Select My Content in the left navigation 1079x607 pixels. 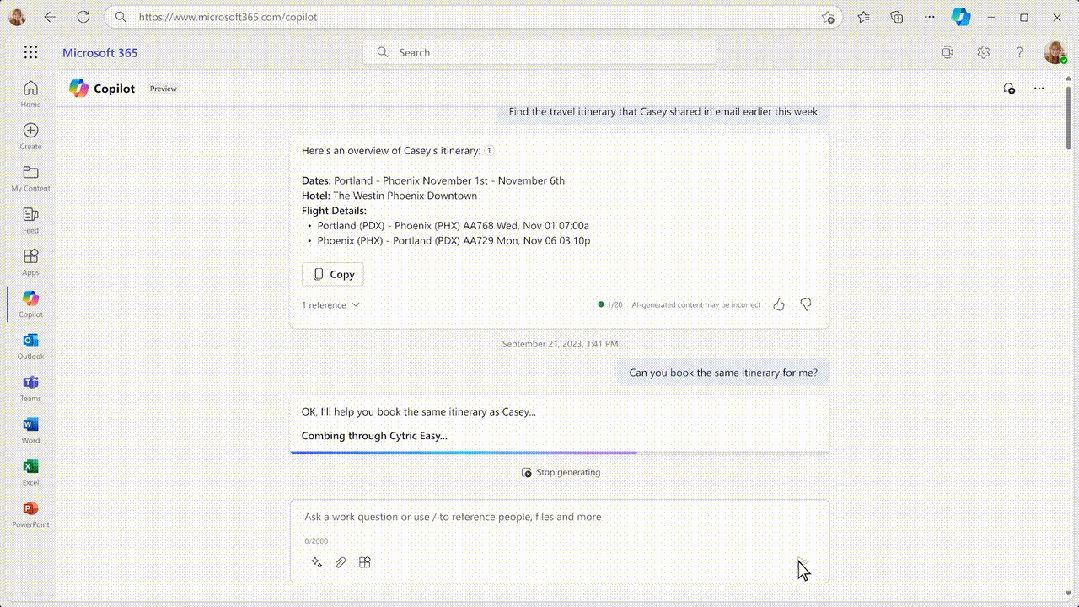[x=31, y=177]
